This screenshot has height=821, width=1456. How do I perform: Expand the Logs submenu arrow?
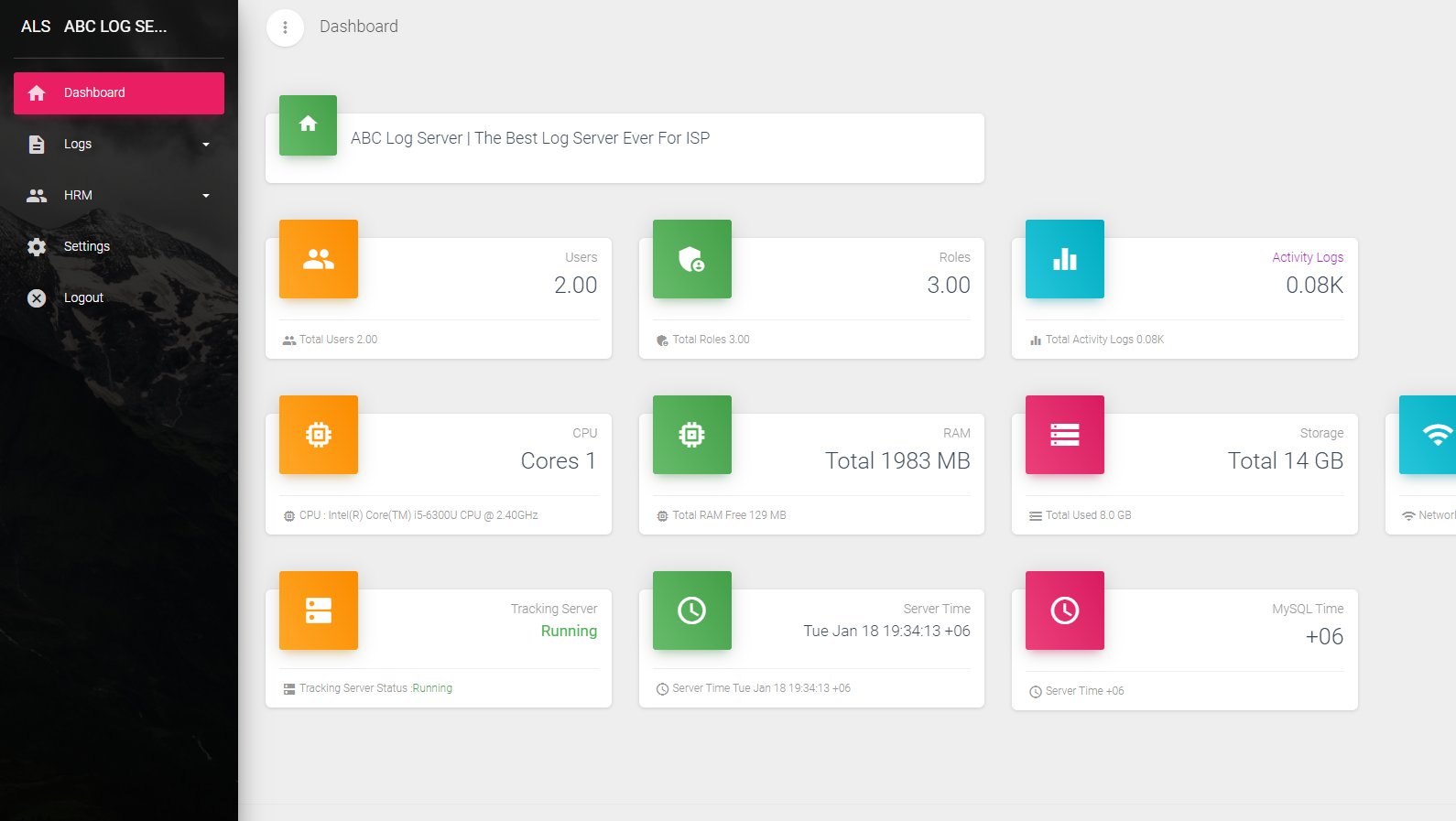[x=206, y=145]
